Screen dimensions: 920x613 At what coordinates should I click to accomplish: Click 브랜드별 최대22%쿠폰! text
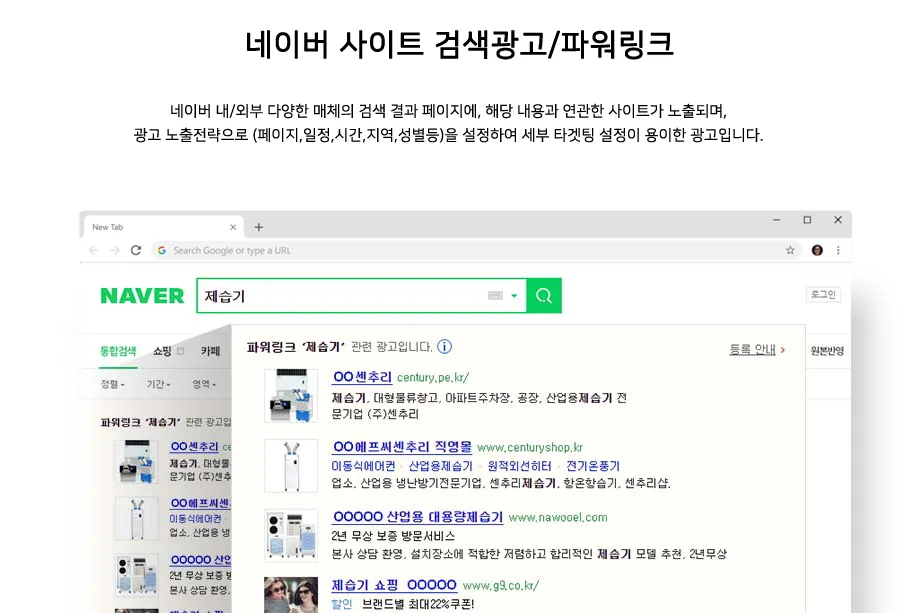418,604
